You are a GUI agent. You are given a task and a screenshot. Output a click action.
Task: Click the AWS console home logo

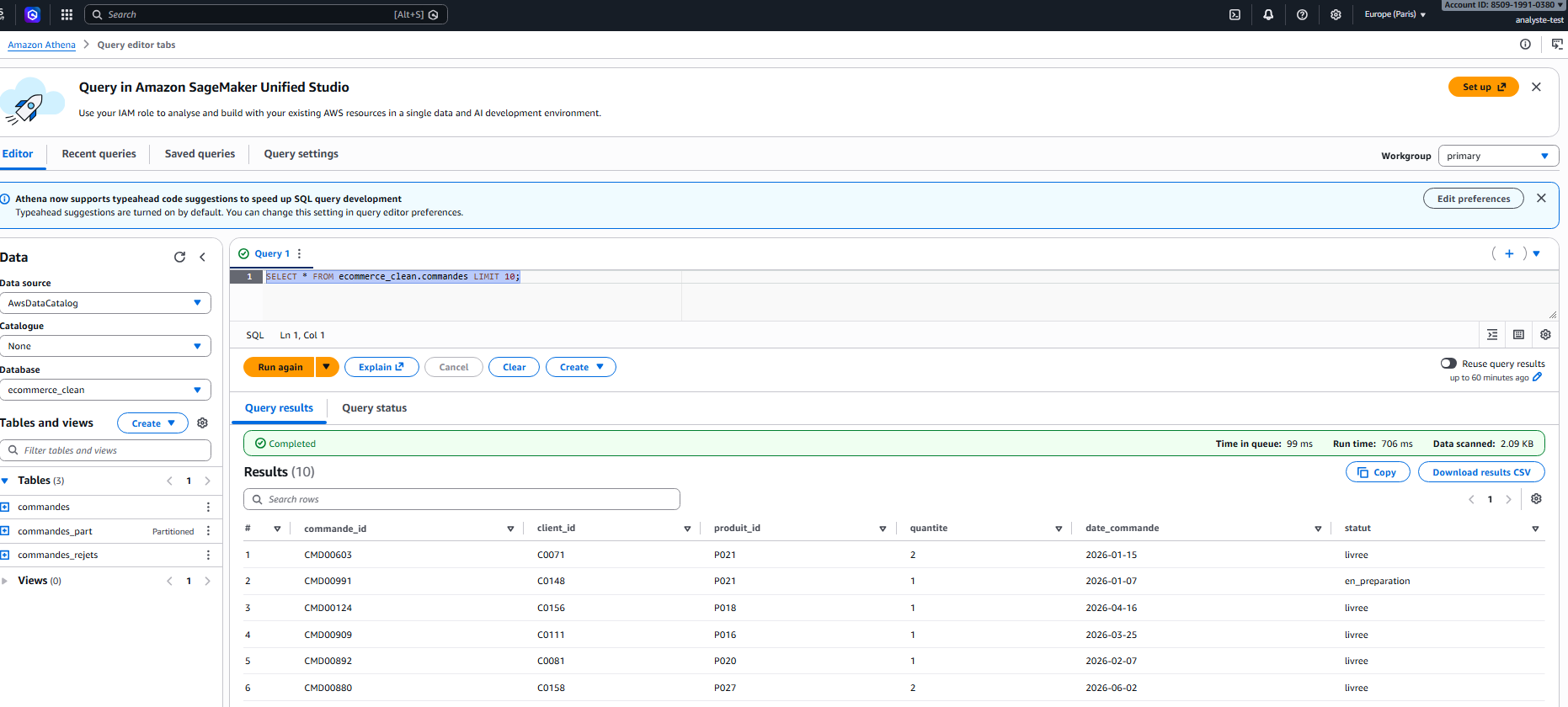click(x=32, y=14)
